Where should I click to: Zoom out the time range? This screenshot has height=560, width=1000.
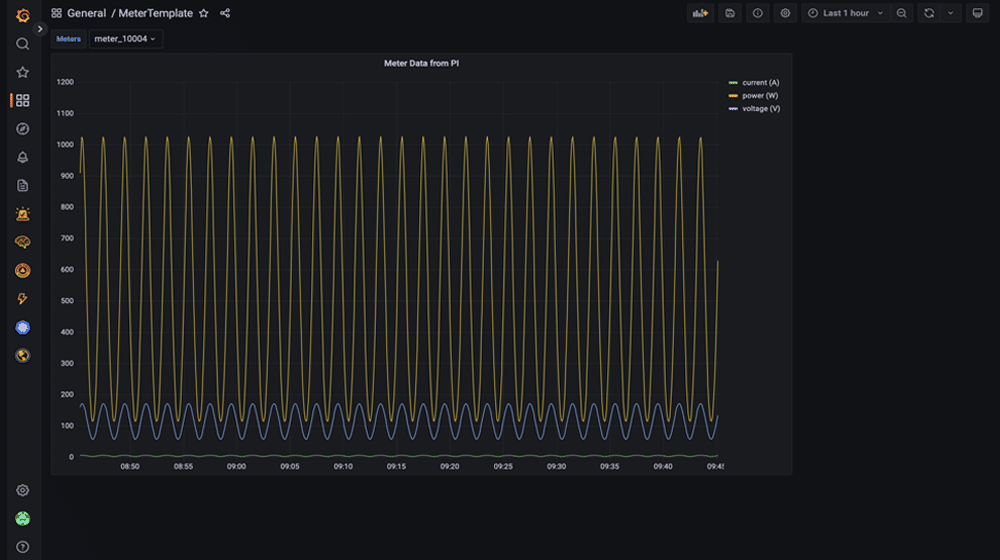coord(902,13)
